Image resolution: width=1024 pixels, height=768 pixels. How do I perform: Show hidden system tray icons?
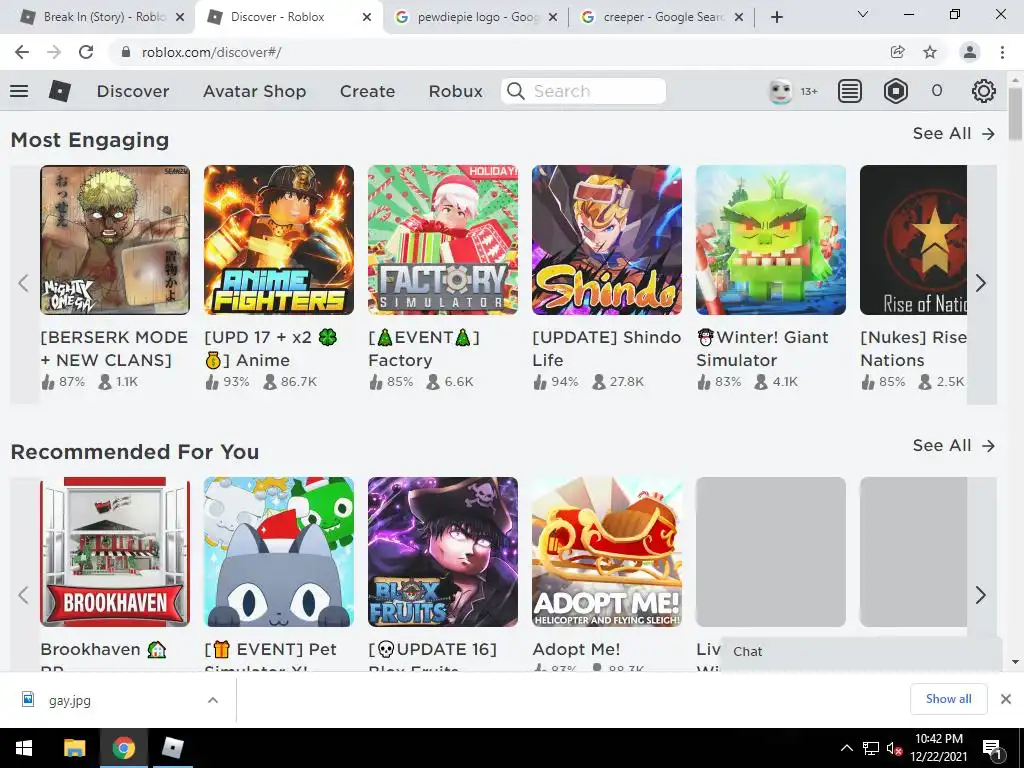(846, 748)
